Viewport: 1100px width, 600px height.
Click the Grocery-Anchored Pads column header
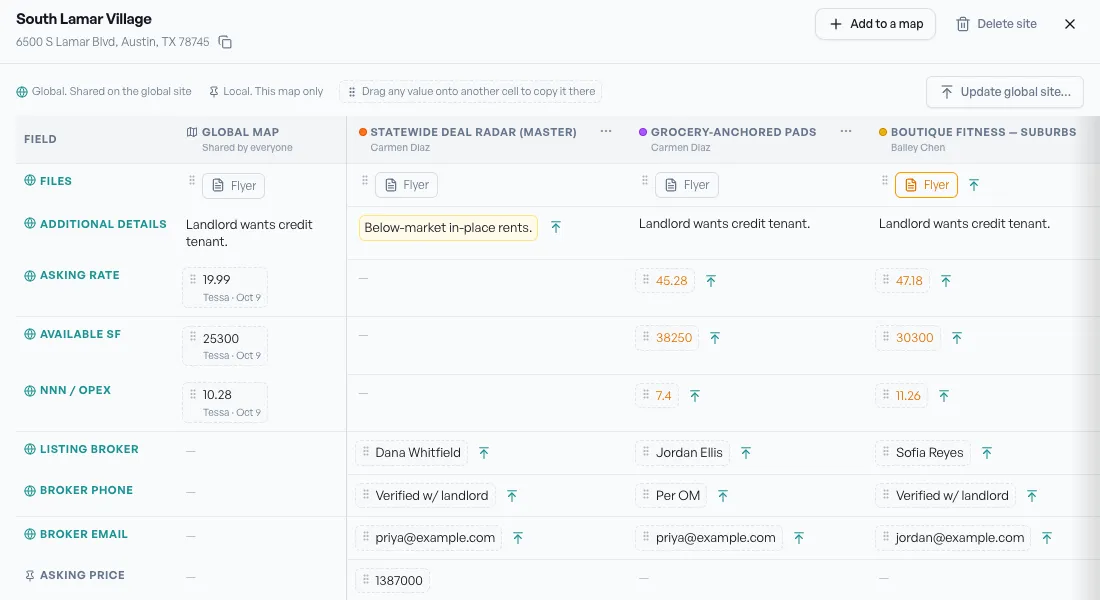(x=733, y=132)
